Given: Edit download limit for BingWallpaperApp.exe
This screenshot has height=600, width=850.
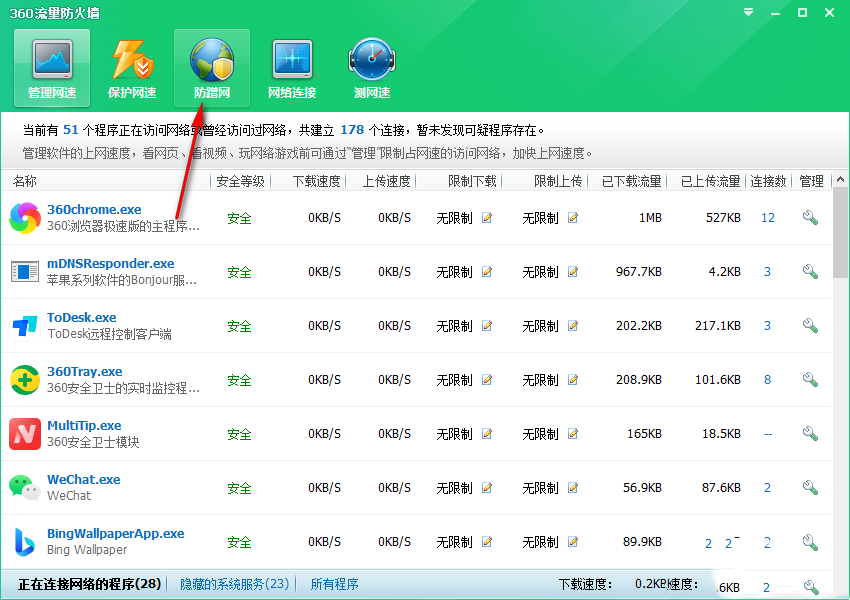Looking at the screenshot, I should point(487,541).
